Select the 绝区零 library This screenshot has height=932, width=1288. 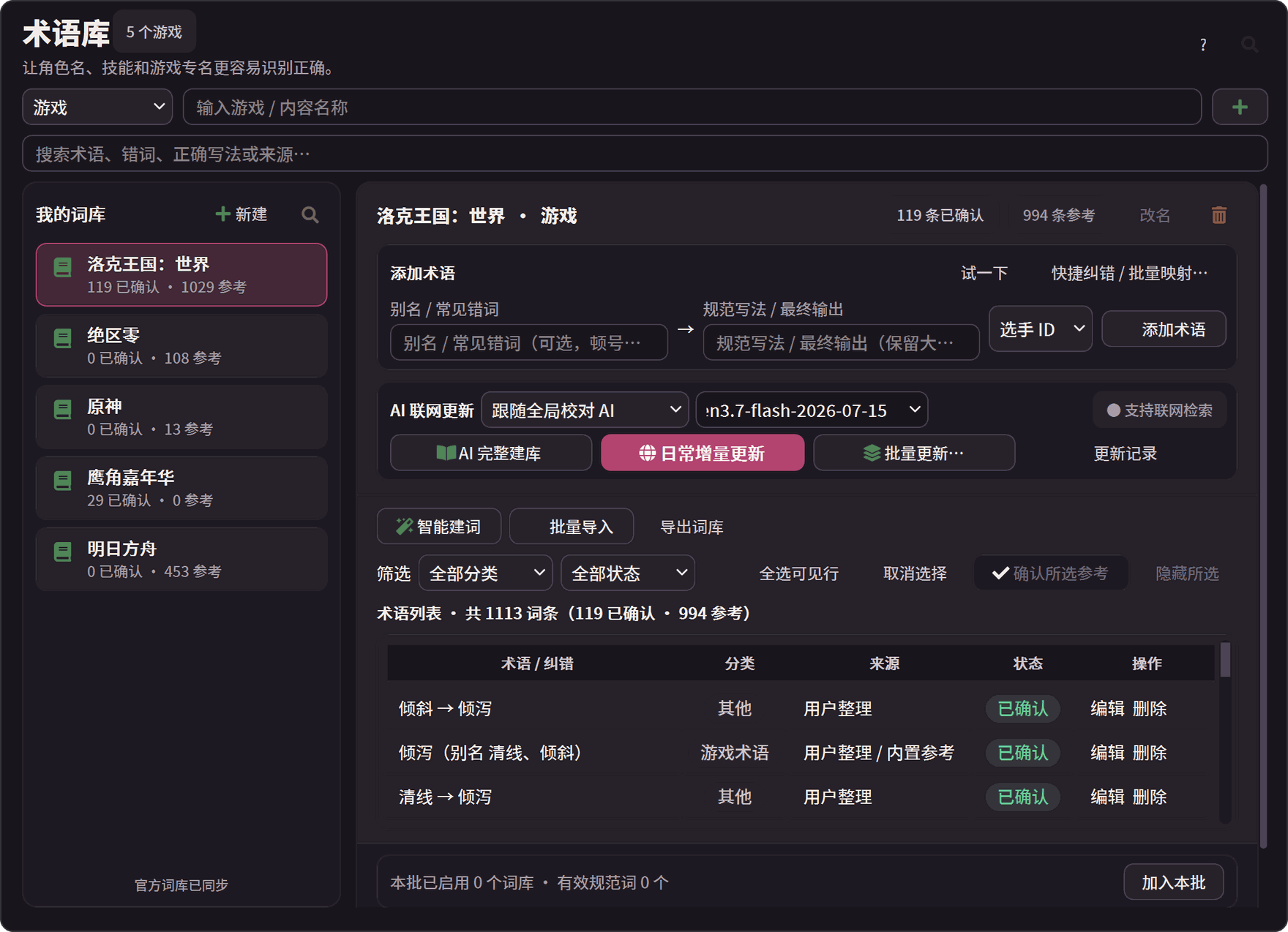pyautogui.click(x=181, y=346)
